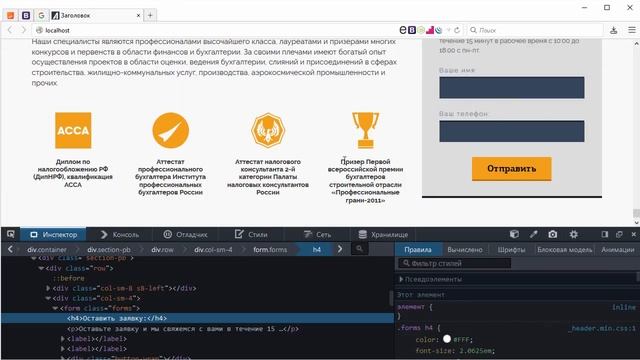
Task: Click the orange paper plane certificate icon
Action: (x=171, y=131)
